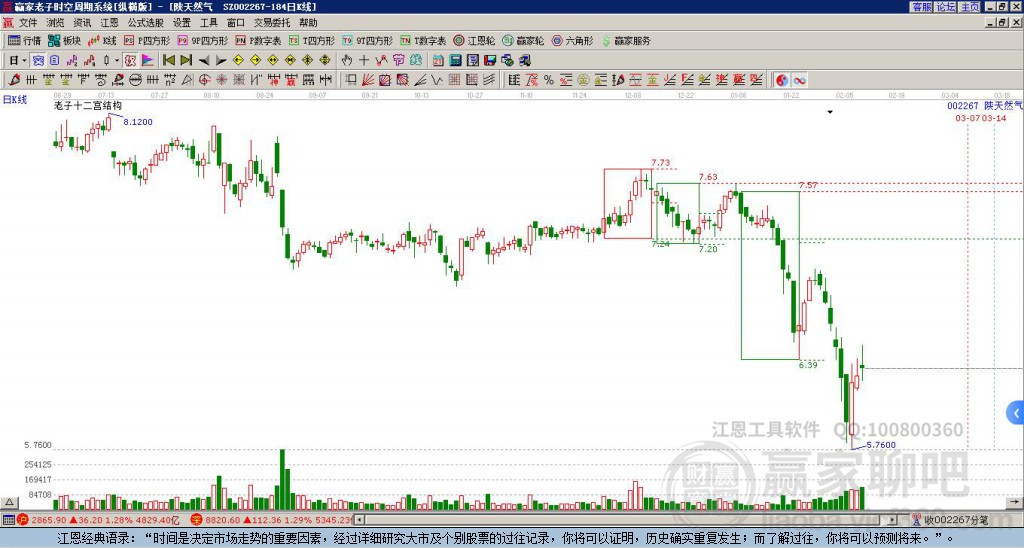Select the percent % retracement tool

tap(549, 80)
